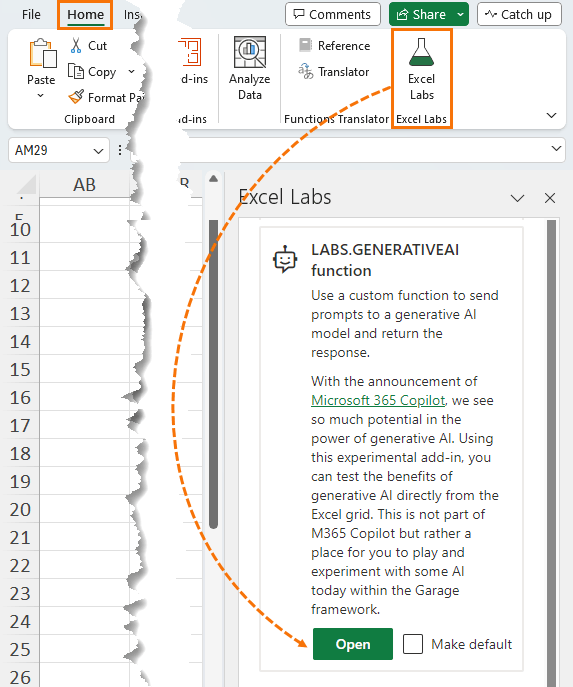Image resolution: width=573 pixels, height=687 pixels.
Task: Click the generative AI robot icon
Action: 285,259
